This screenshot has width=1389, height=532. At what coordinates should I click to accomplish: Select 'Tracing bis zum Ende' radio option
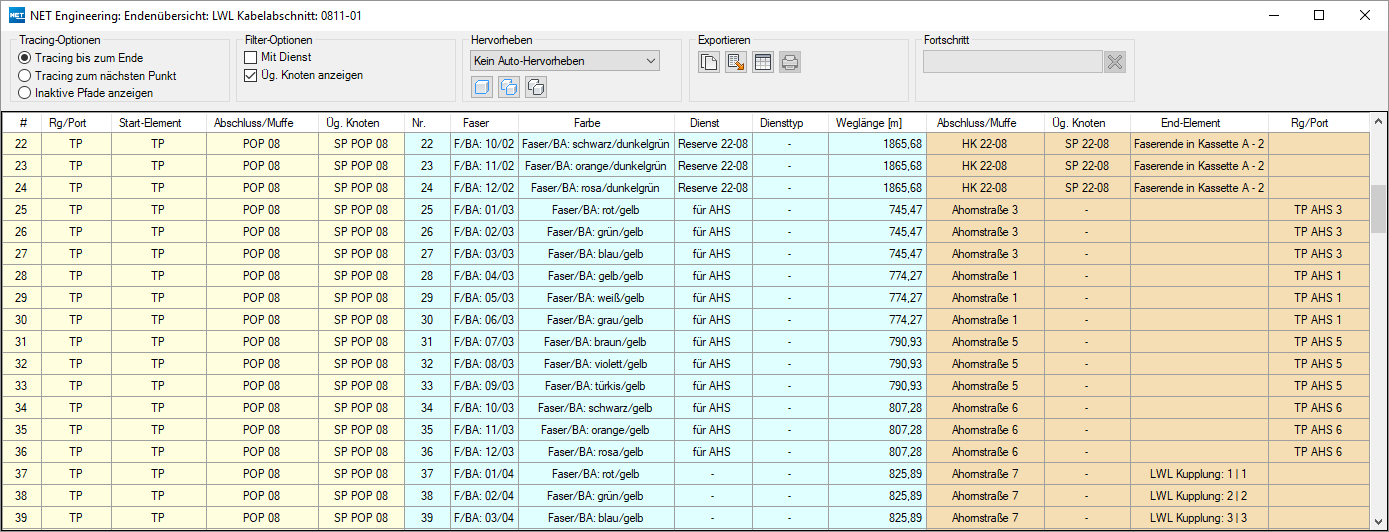pyautogui.click(x=80, y=58)
